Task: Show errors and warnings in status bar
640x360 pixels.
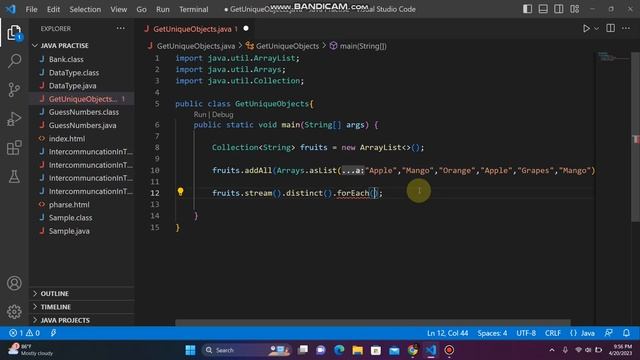Action: [x=24, y=333]
